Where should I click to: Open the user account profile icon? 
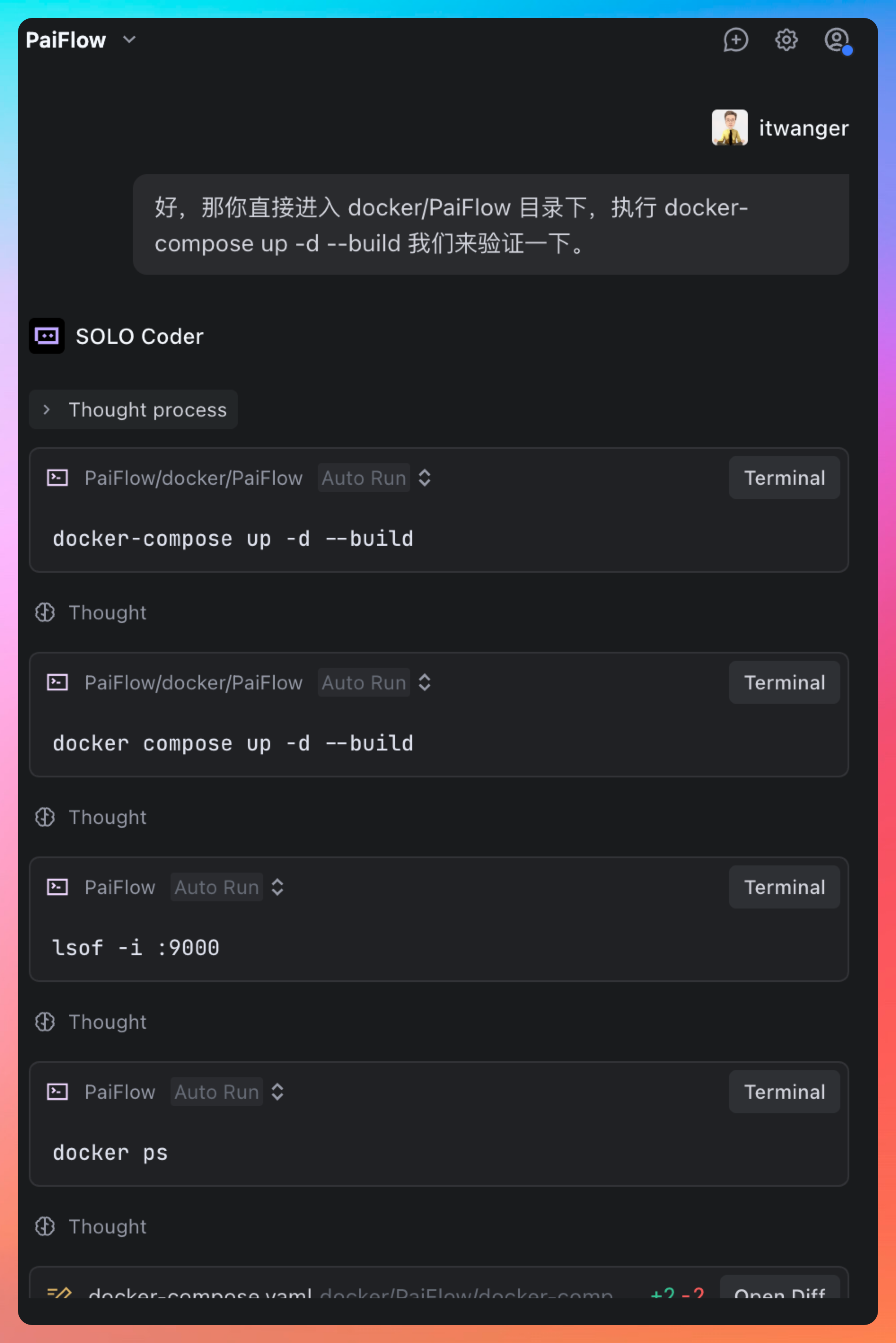tap(837, 40)
